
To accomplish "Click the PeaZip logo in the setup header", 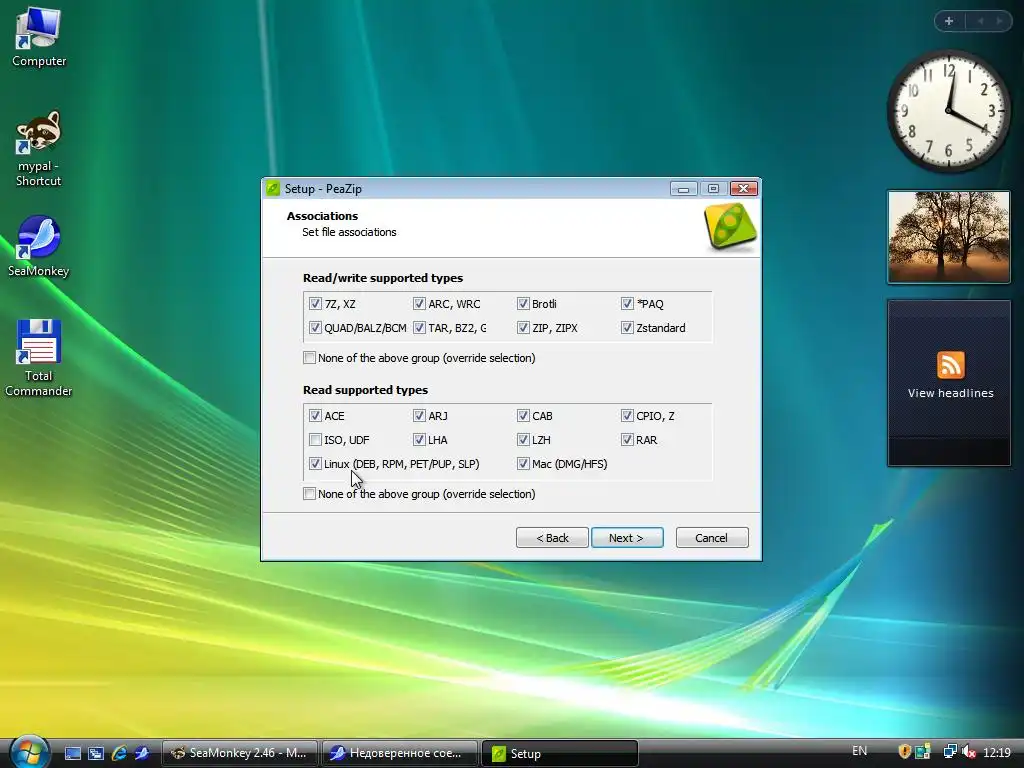I will (x=730, y=227).
